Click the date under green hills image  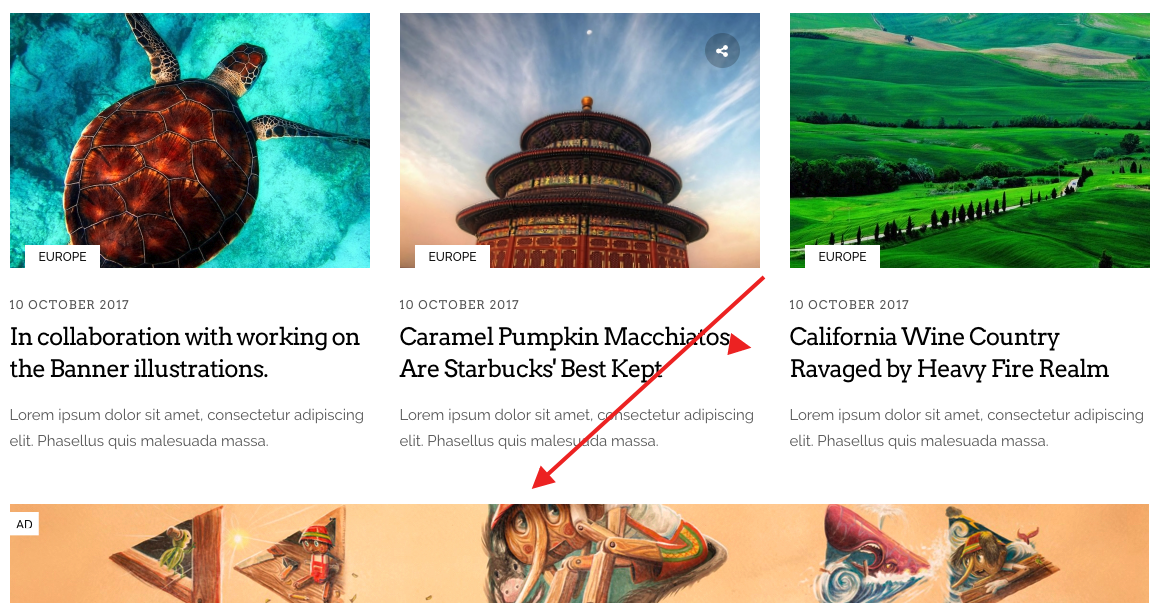[849, 304]
